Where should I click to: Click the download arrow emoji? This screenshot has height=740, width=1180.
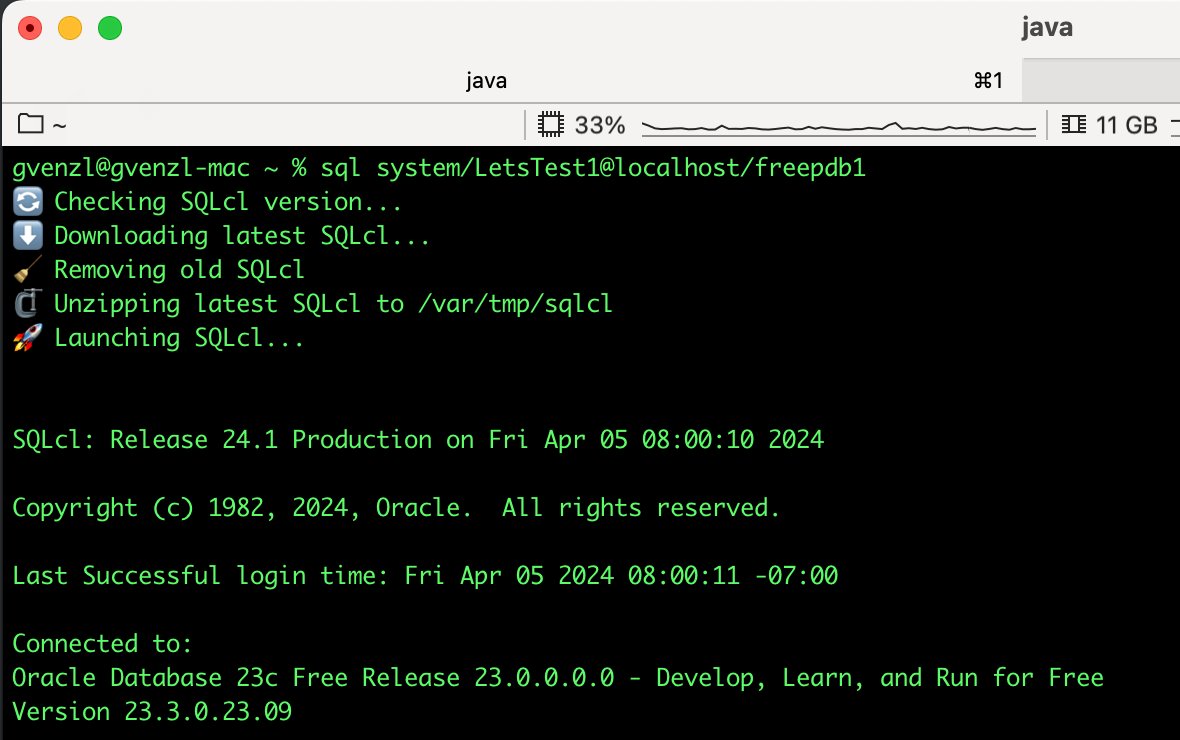[28, 236]
